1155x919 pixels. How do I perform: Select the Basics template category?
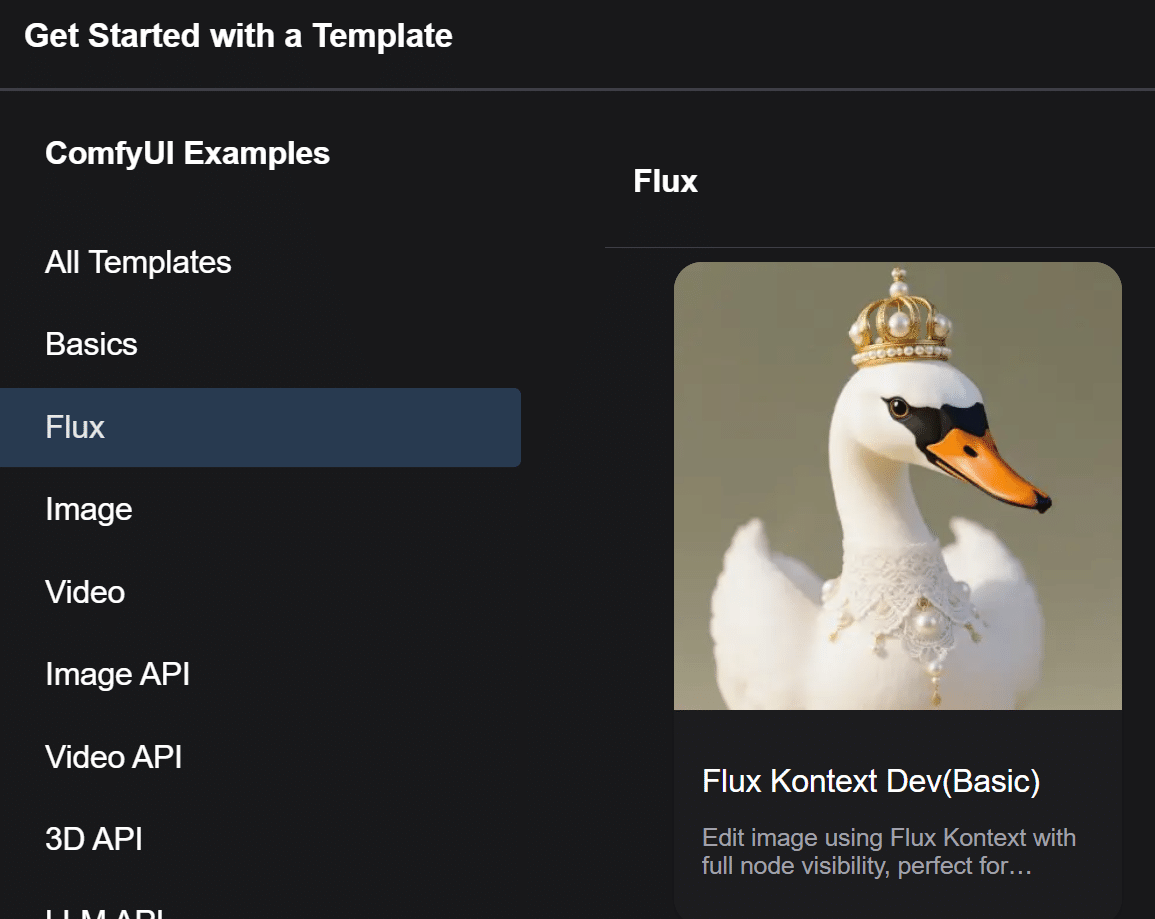[x=91, y=344]
